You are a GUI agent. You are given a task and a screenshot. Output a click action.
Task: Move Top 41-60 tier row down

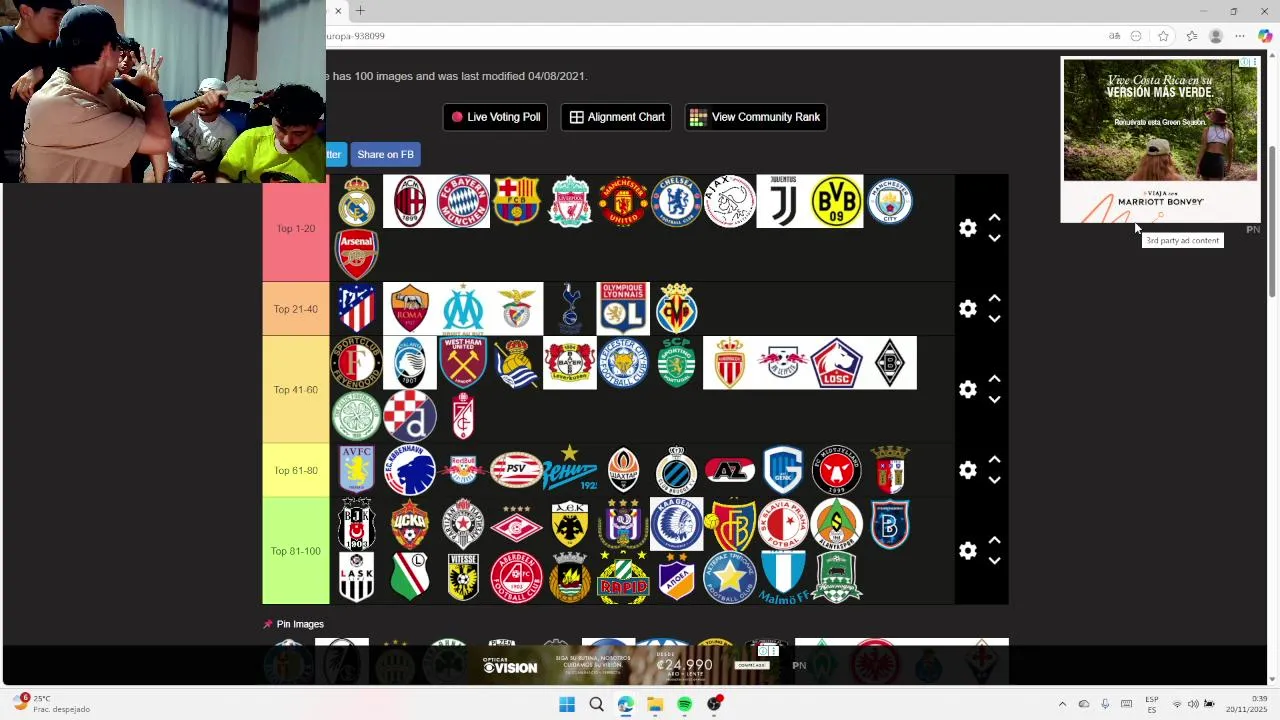click(x=994, y=400)
